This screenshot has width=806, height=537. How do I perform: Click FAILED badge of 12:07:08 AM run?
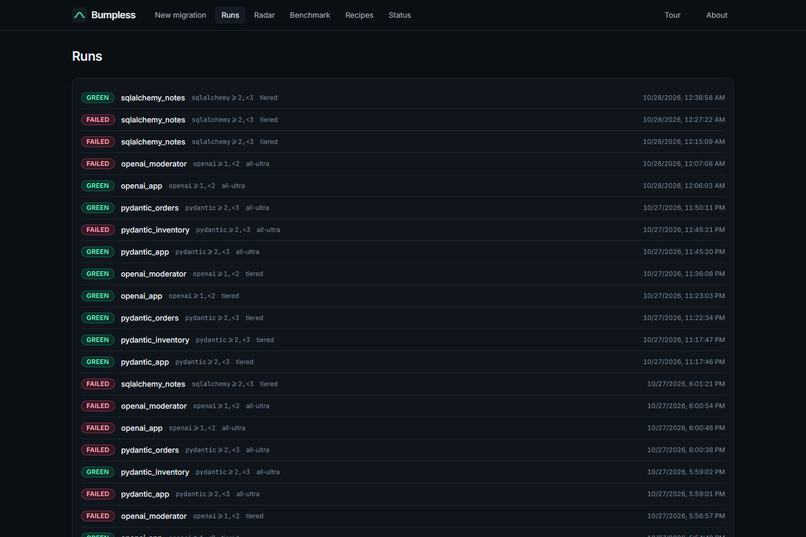[98, 164]
